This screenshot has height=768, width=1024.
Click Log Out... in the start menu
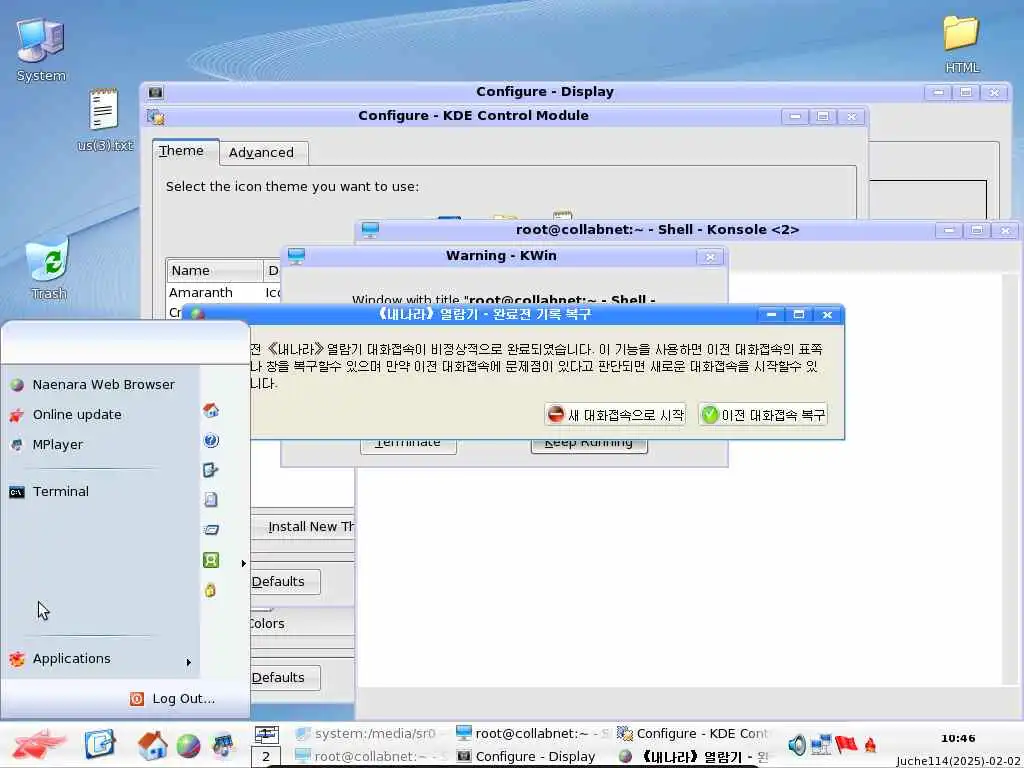pyautogui.click(x=172, y=699)
